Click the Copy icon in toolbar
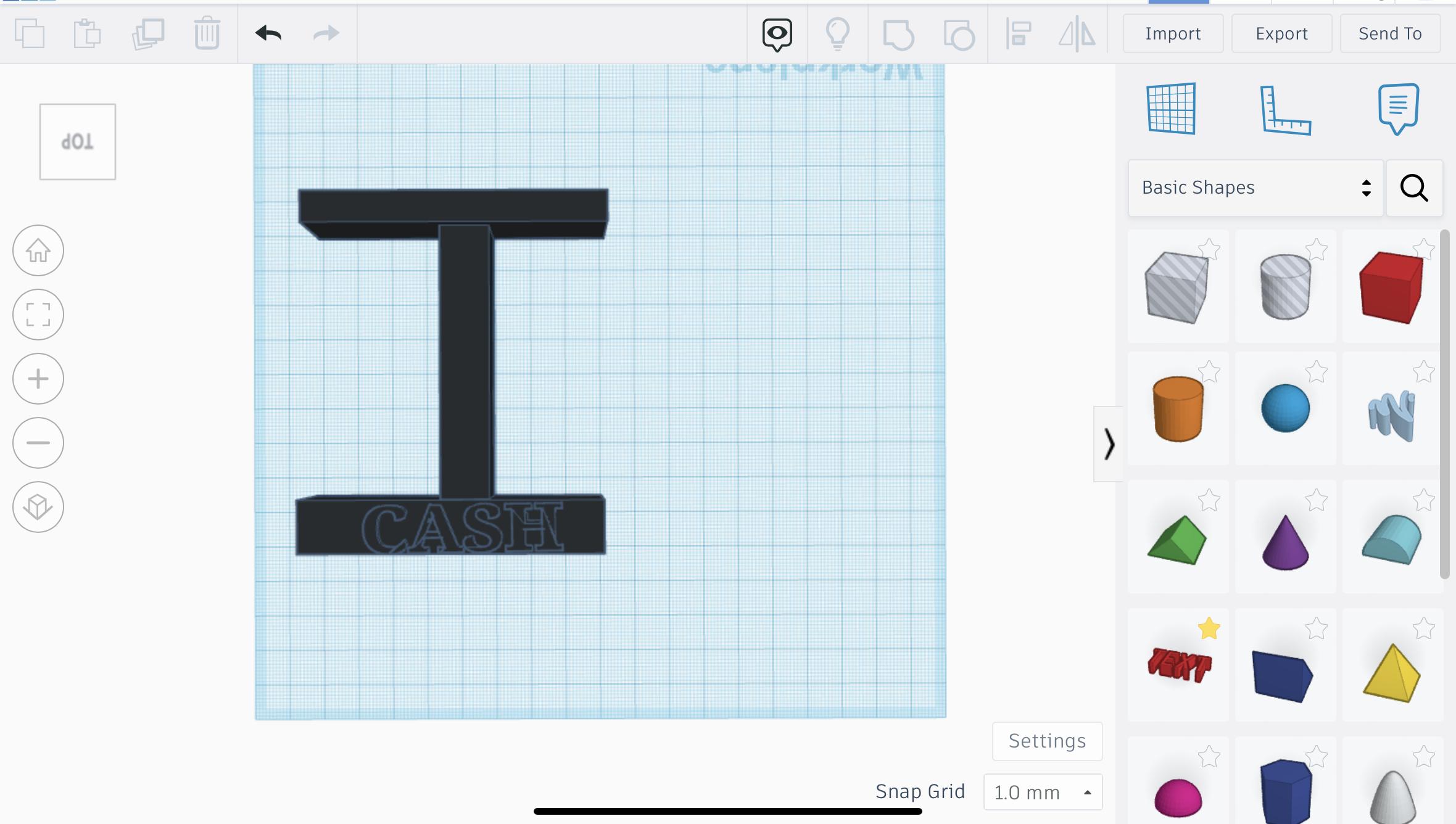This screenshot has width=1456, height=824. coord(30,33)
